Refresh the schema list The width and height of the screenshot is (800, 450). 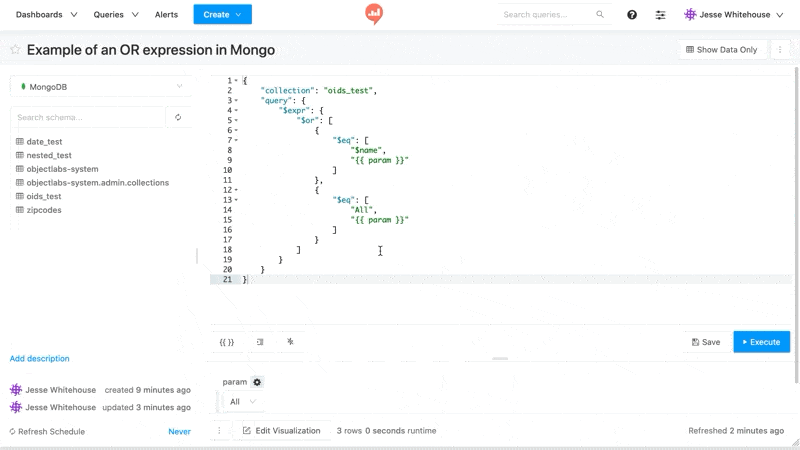click(178, 117)
